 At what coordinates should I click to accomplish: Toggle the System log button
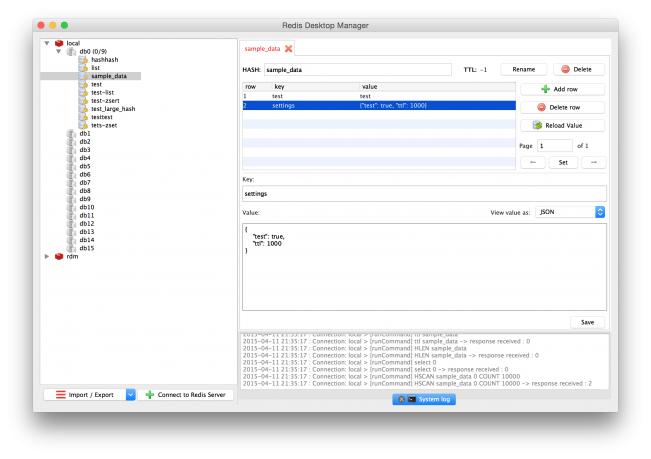(424, 399)
